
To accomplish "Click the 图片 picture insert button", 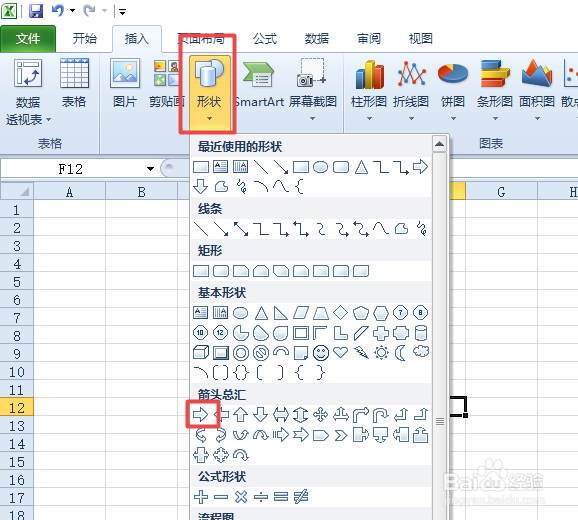I will click(x=125, y=83).
